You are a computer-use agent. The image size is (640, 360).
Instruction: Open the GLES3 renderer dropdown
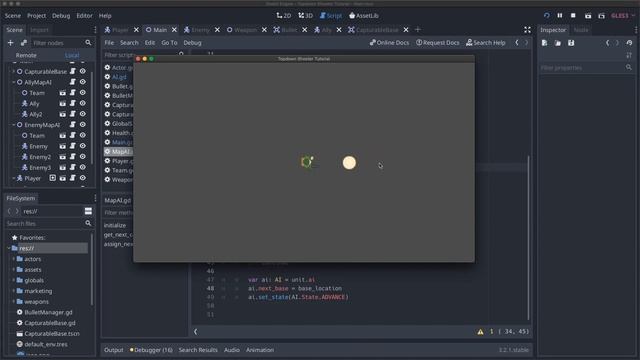(x=623, y=16)
